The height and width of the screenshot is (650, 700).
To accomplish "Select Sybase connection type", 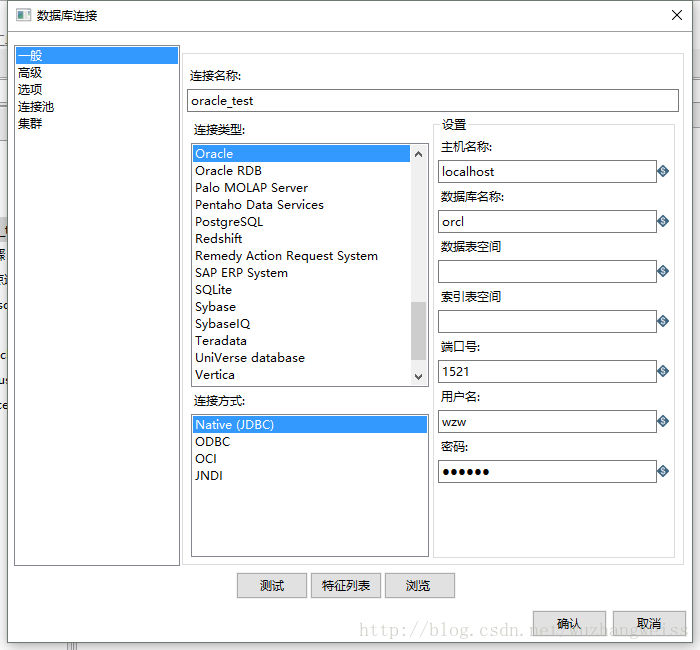I will (x=301, y=306).
